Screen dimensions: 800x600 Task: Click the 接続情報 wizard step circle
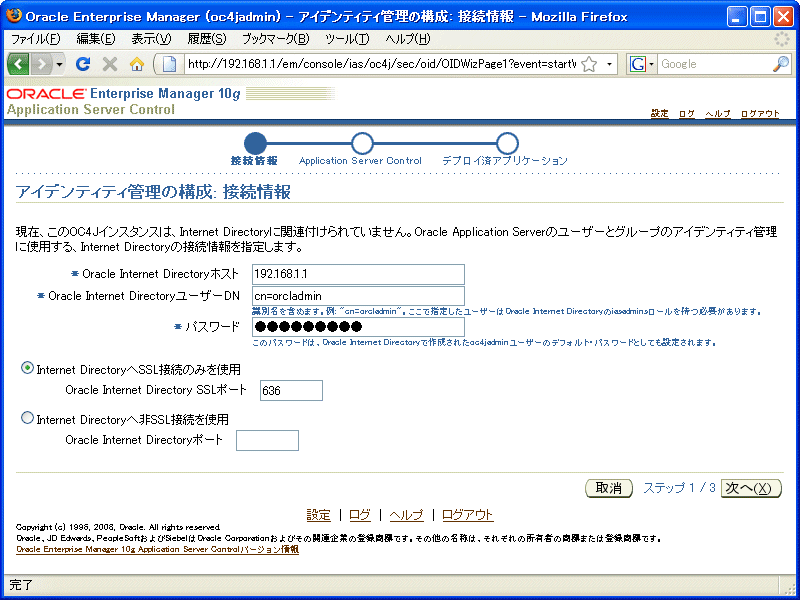pyautogui.click(x=255, y=143)
